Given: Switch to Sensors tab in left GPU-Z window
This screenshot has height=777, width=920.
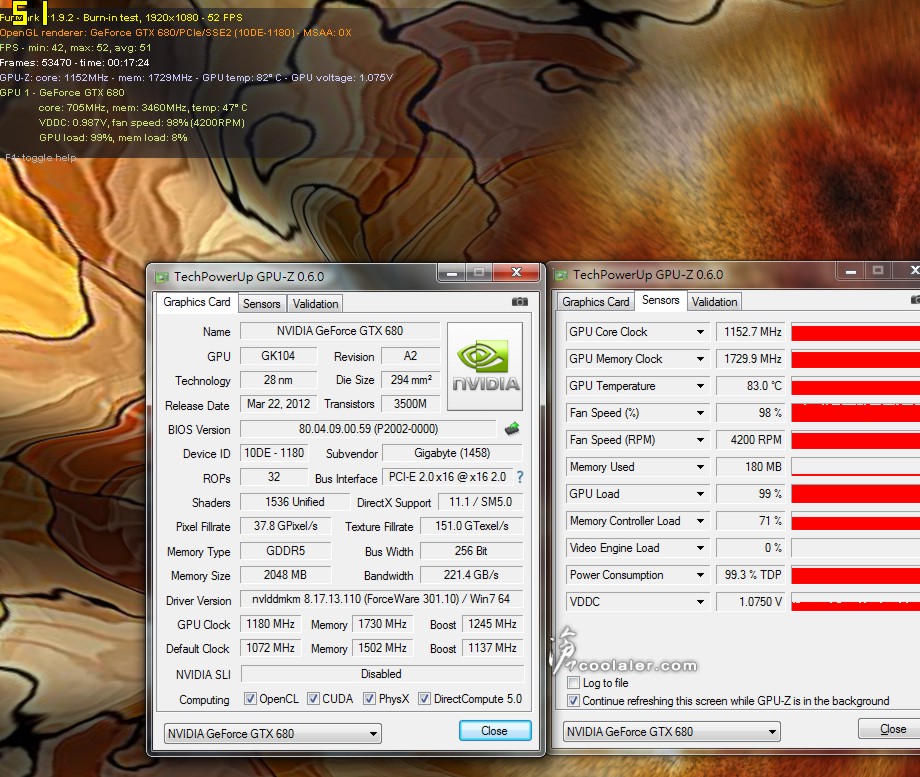Looking at the screenshot, I should 262,304.
